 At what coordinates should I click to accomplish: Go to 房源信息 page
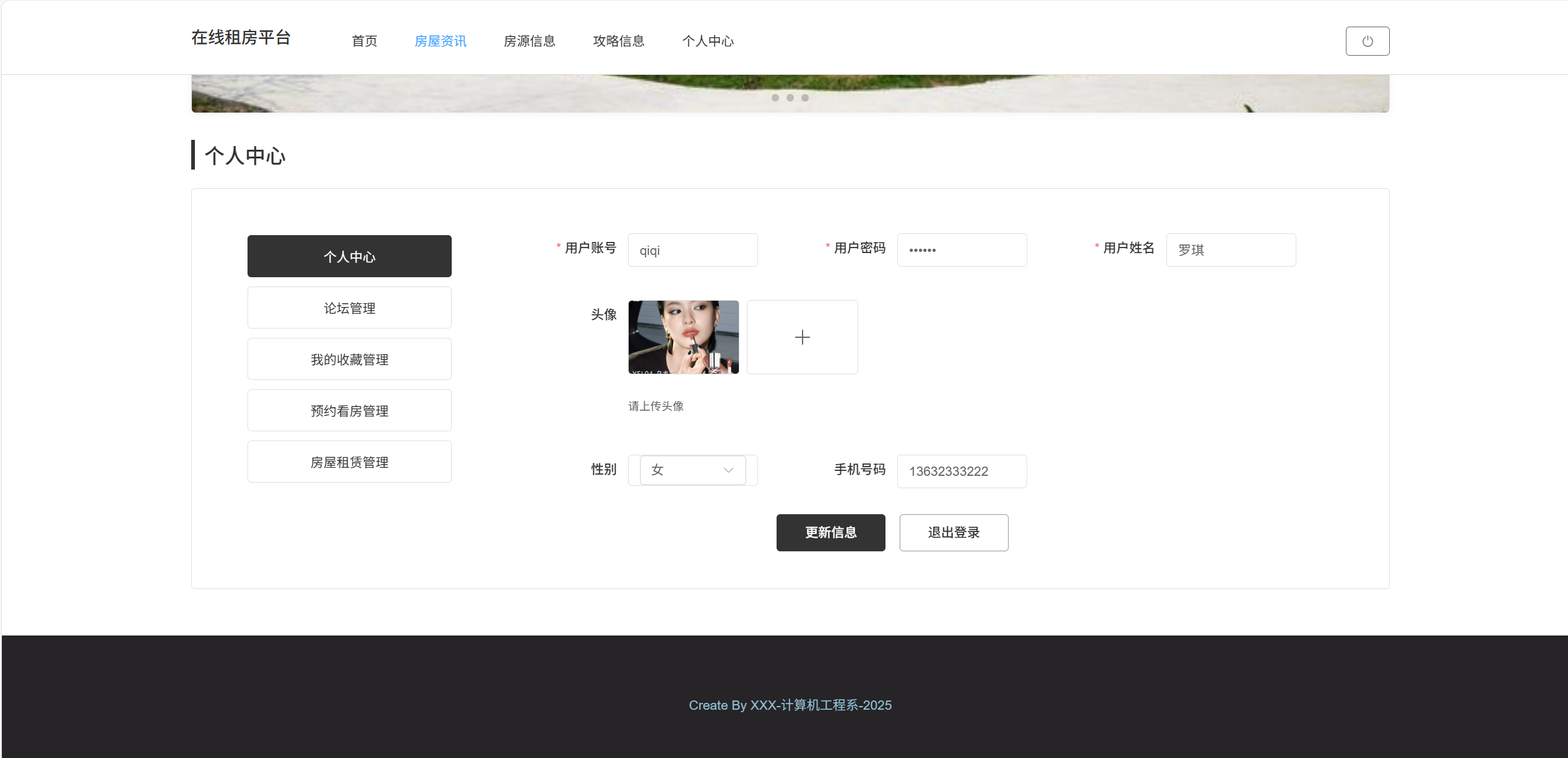[x=529, y=41]
